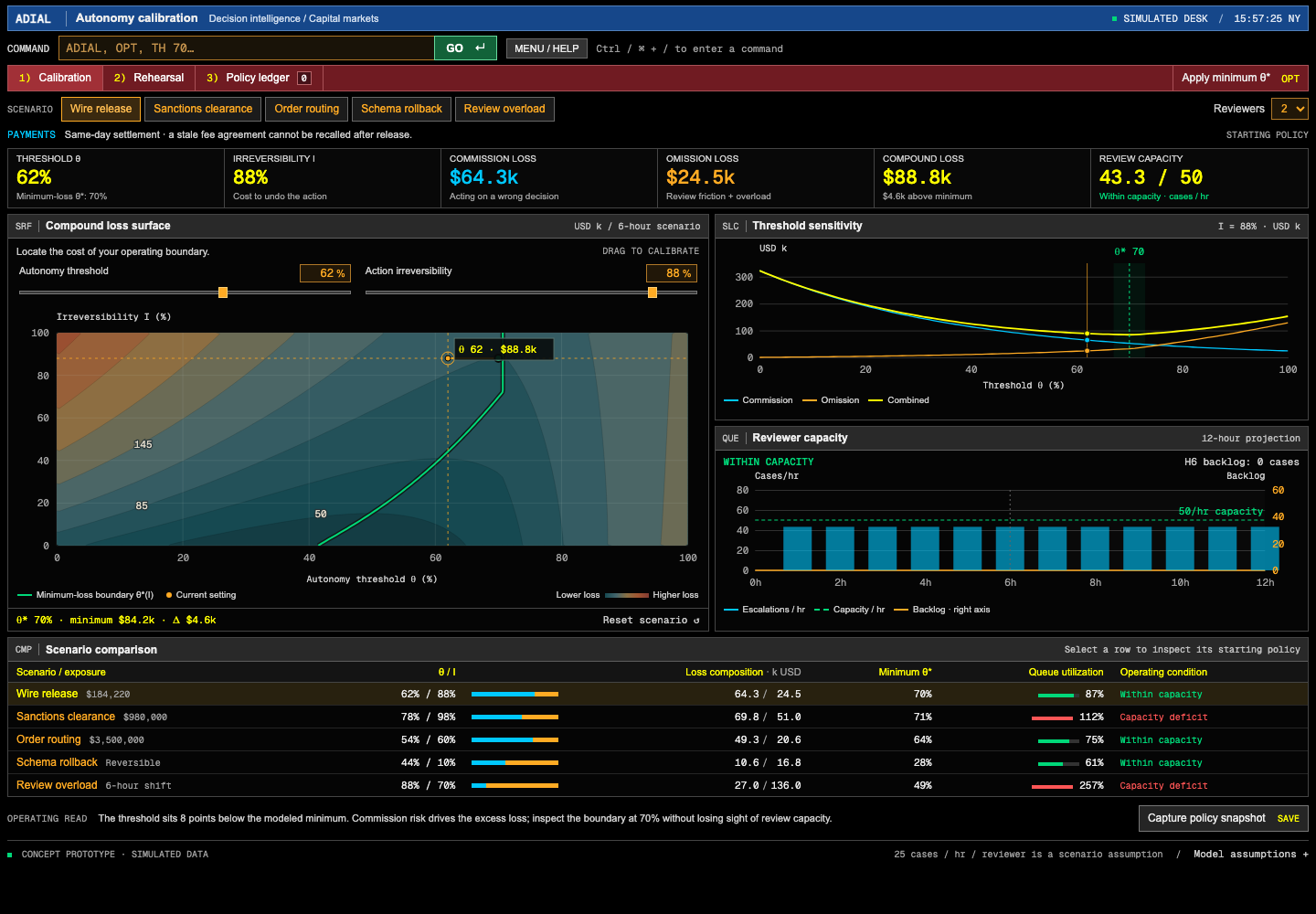Open the Policy ledger tab

point(259,79)
